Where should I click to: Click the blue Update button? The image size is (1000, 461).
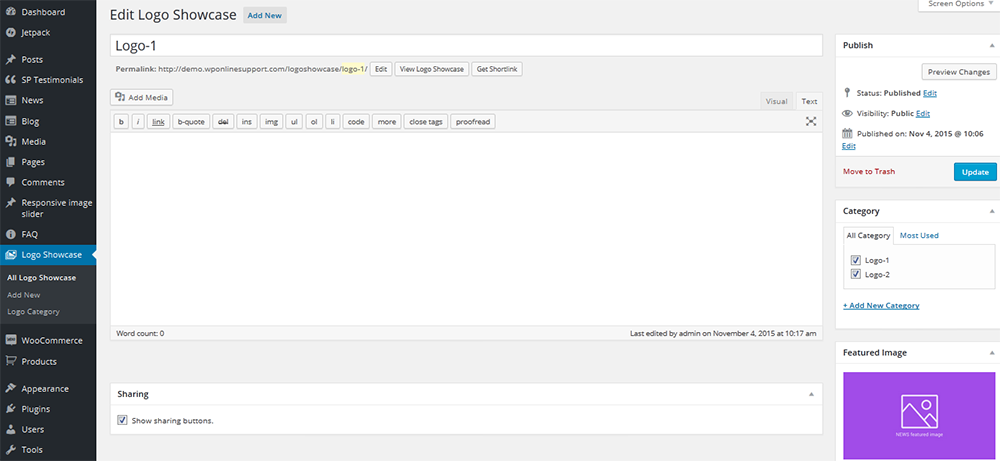click(975, 172)
